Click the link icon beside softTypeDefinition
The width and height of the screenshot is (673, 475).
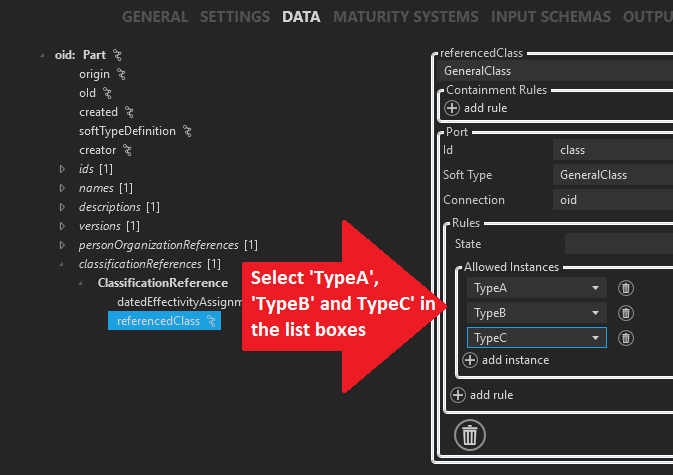[187, 131]
